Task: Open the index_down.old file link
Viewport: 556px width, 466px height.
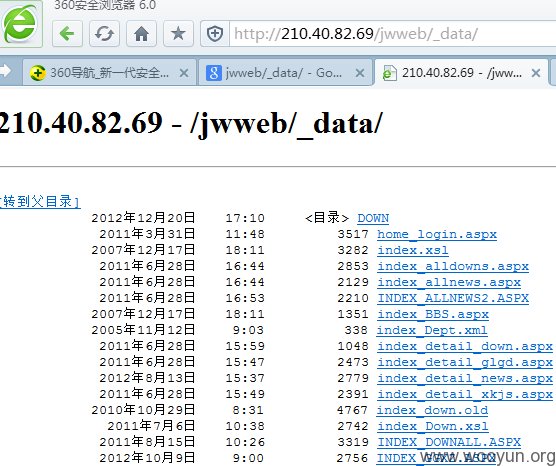Action: [432, 410]
